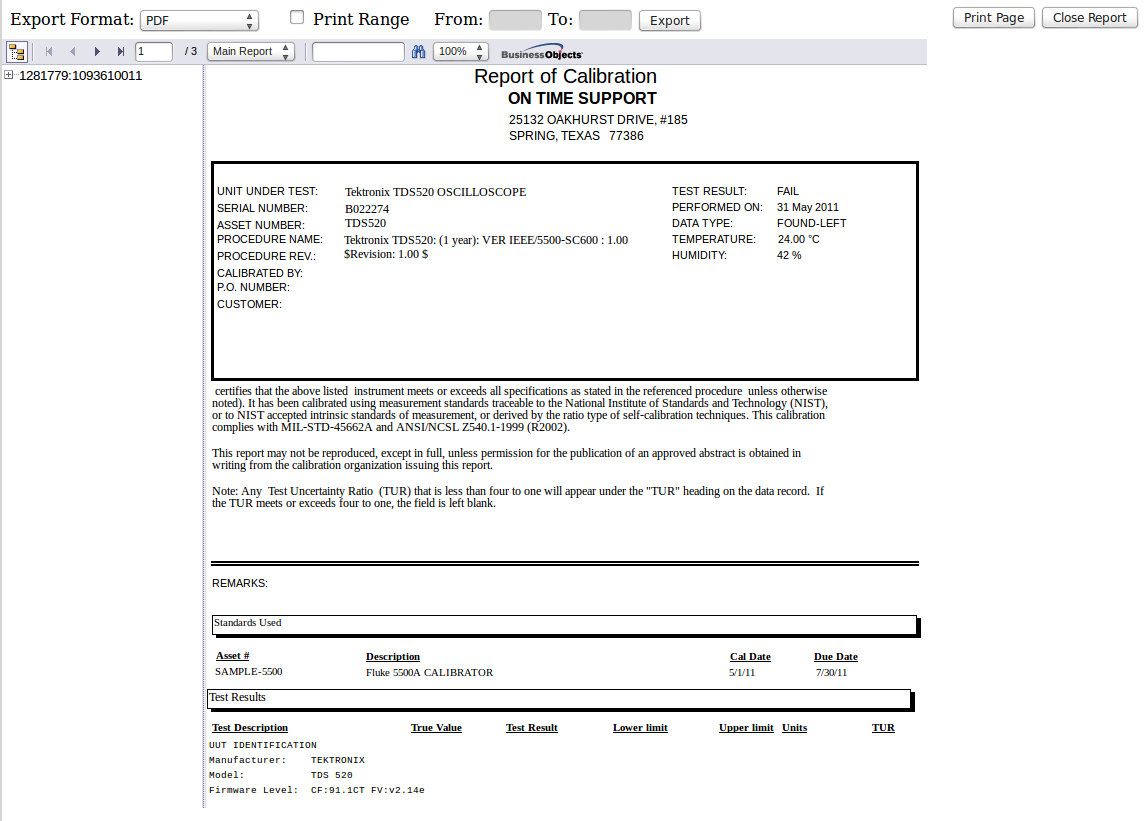Click the binoculars search icon
The height and width of the screenshot is (821, 1145).
tap(418, 51)
